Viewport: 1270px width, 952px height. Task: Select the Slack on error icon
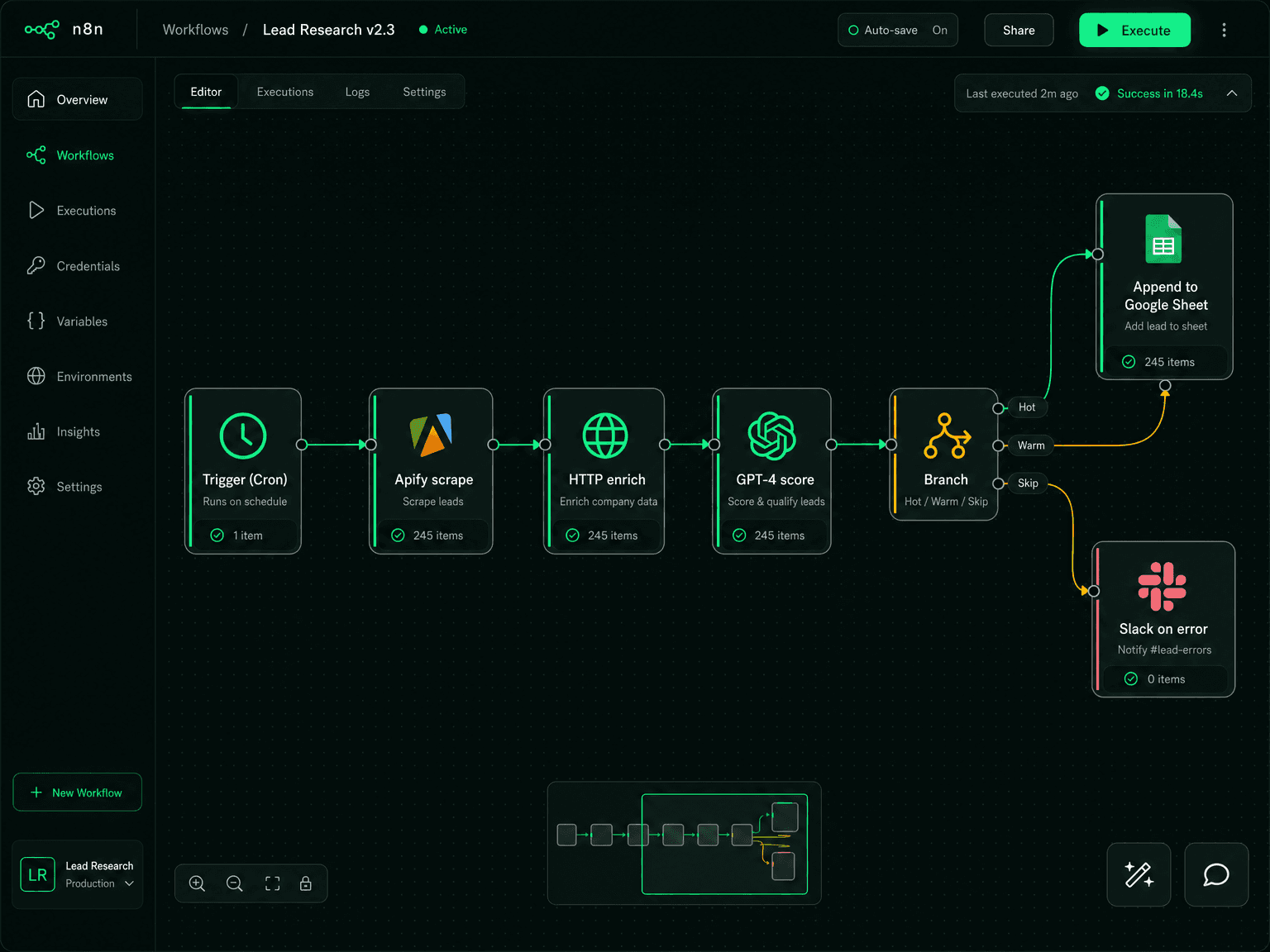pos(1163,586)
